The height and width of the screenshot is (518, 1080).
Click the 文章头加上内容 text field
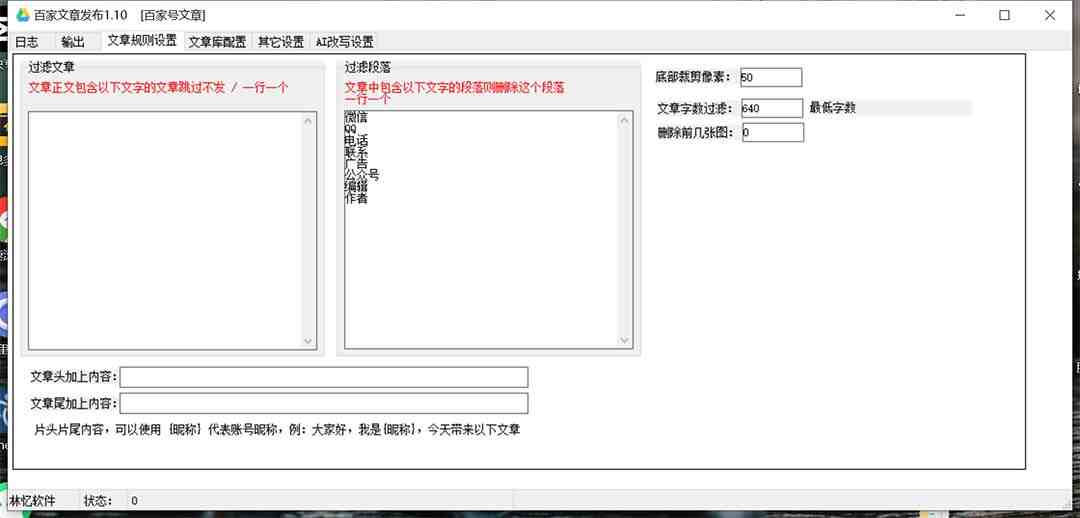(324, 377)
